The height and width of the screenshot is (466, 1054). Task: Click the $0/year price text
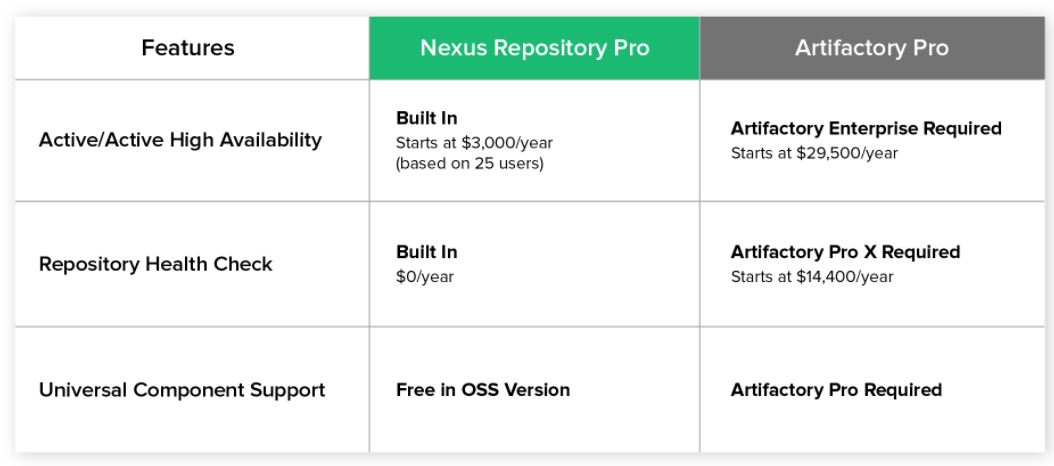(x=425, y=276)
